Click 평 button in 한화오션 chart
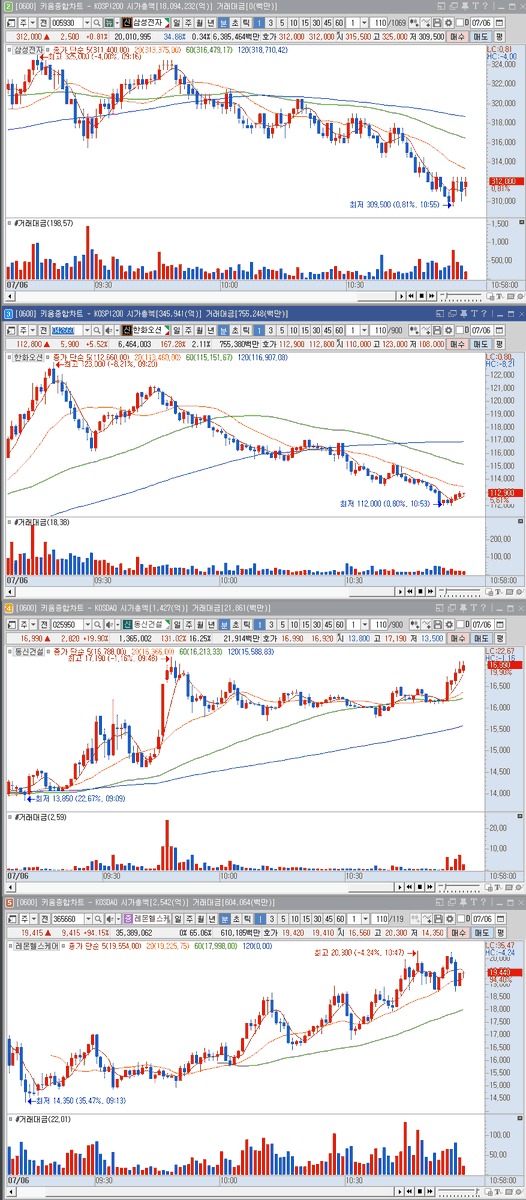 [x=500, y=343]
